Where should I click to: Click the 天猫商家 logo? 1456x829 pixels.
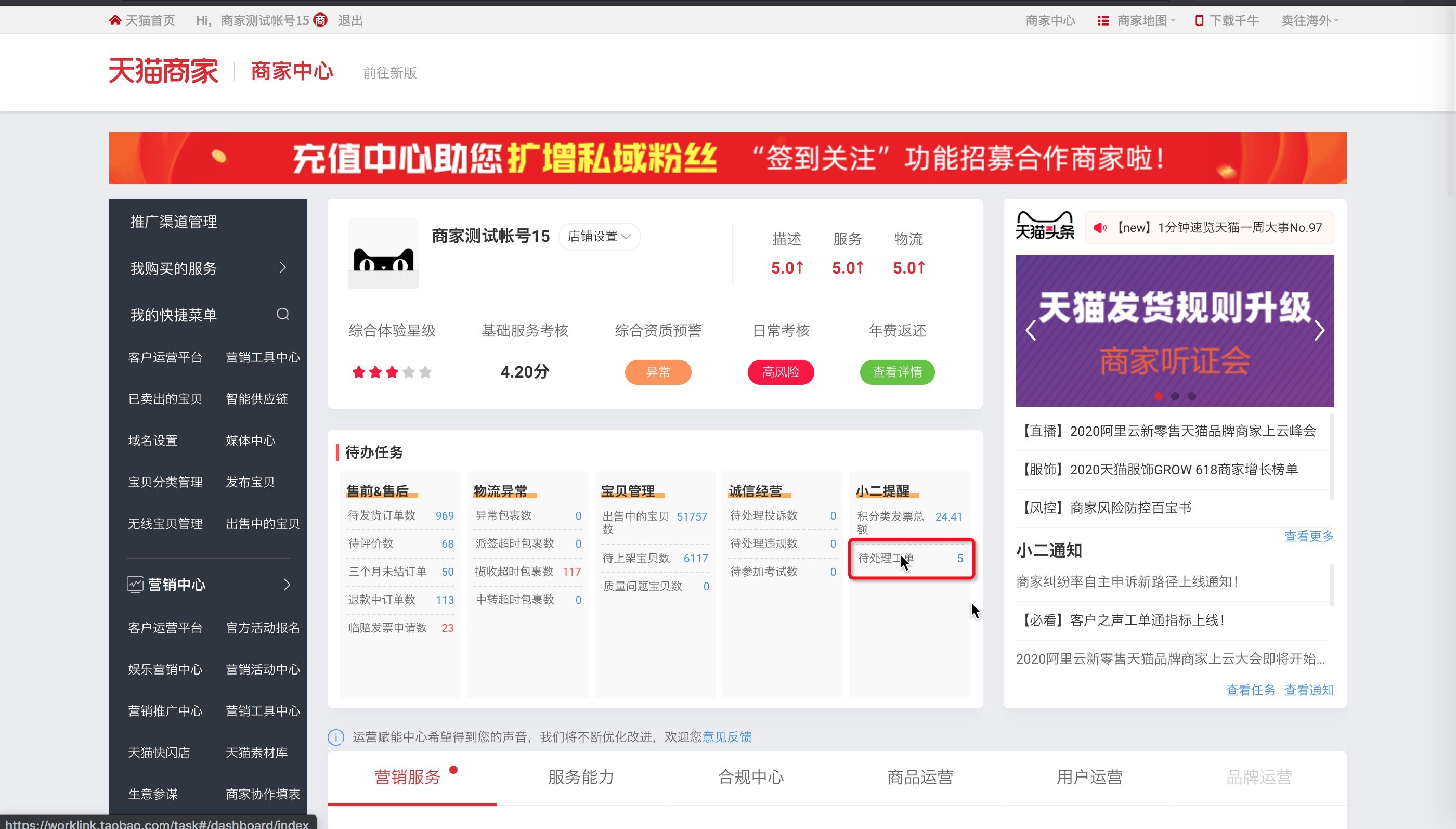[163, 71]
